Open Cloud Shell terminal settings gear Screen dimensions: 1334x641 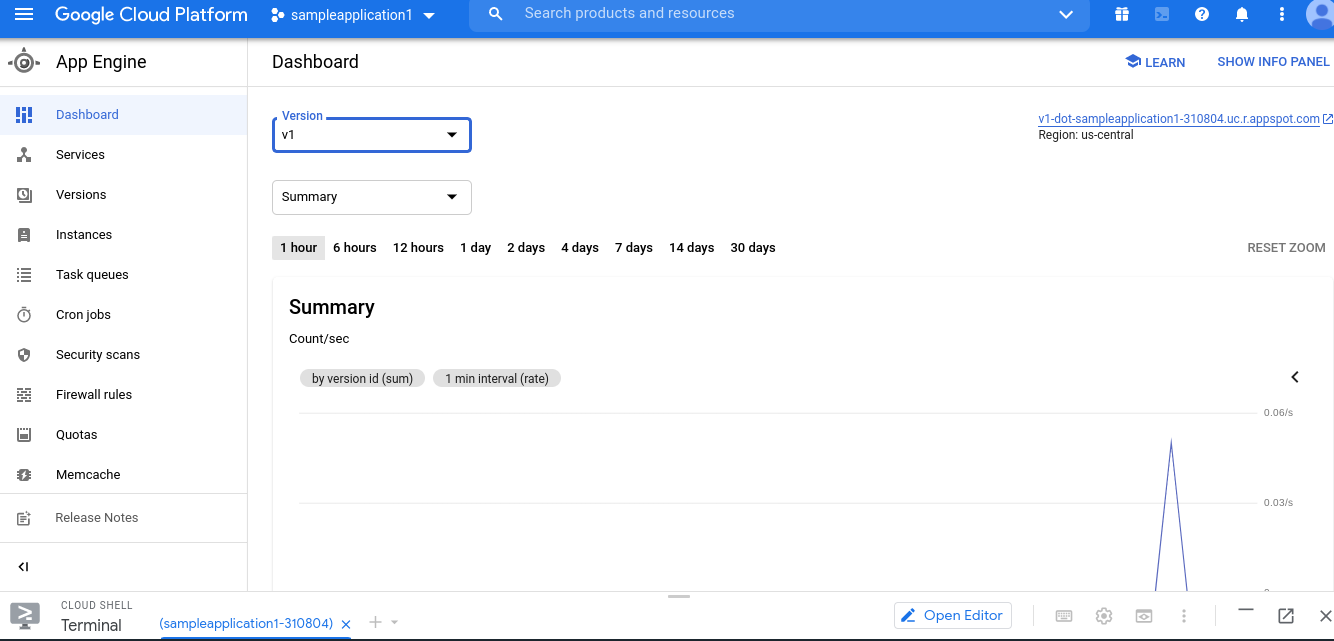pos(1104,616)
